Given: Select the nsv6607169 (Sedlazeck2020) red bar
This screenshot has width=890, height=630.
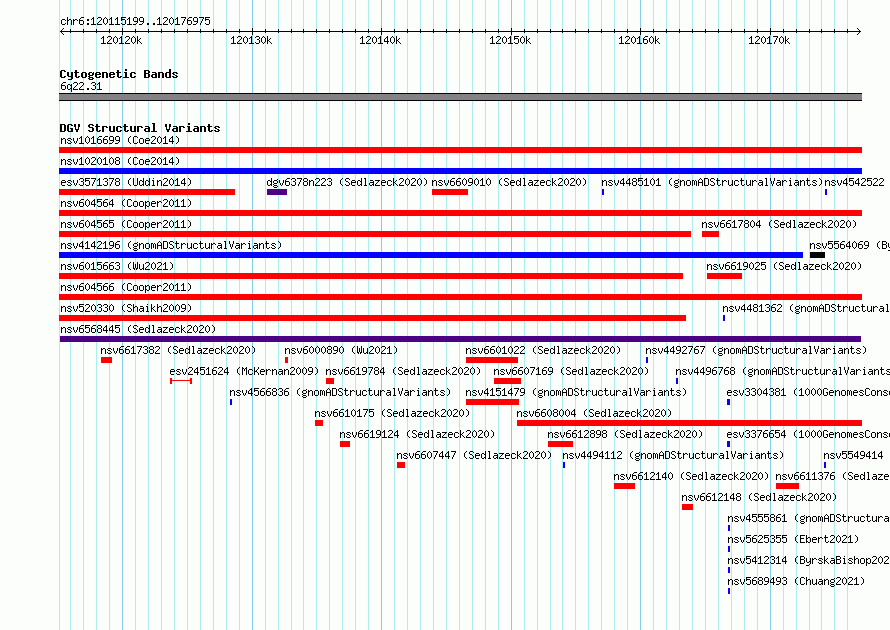Looking at the screenshot, I should [x=507, y=381].
